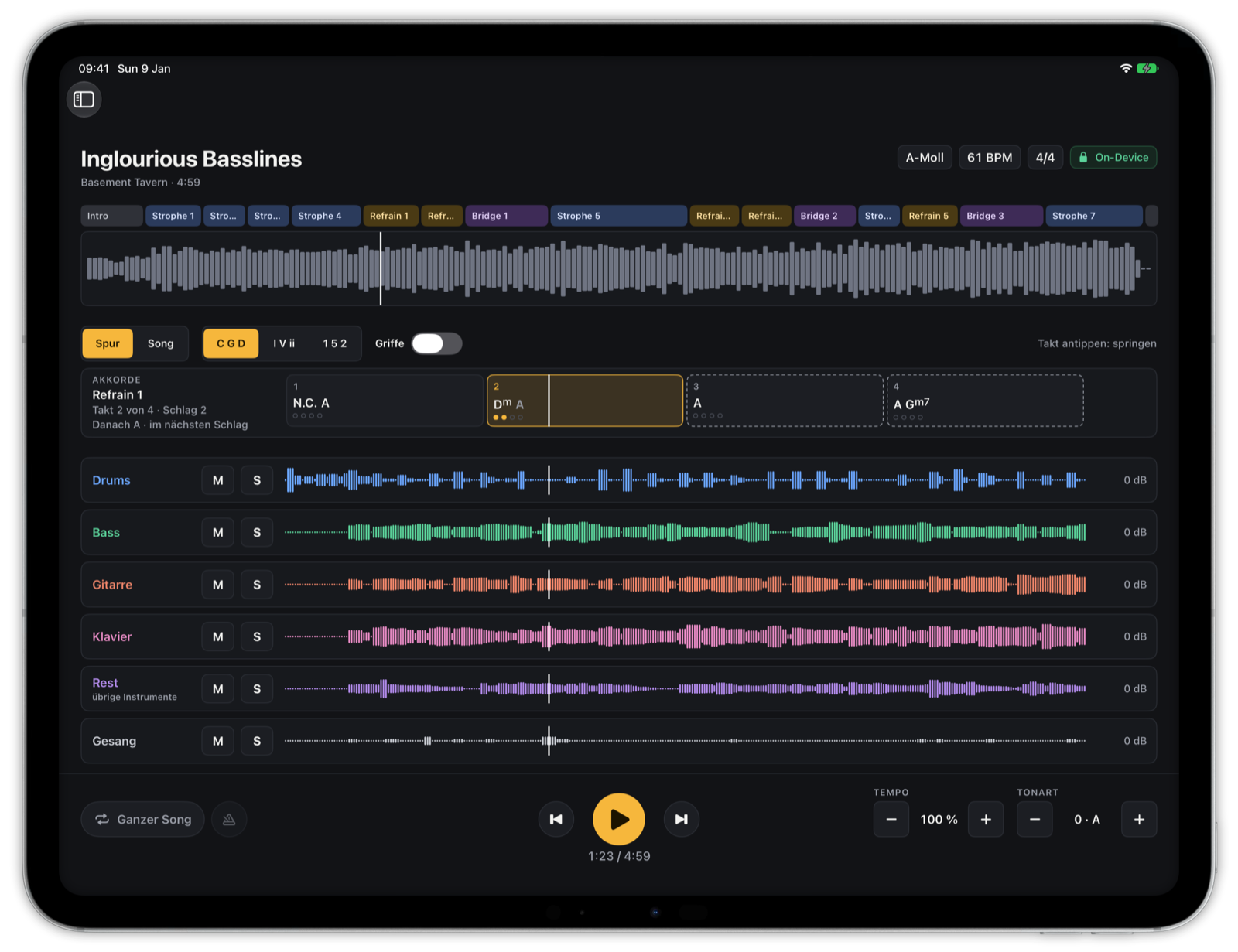Open the A-Moll key selector
The image size is (1238, 952).
(925, 157)
